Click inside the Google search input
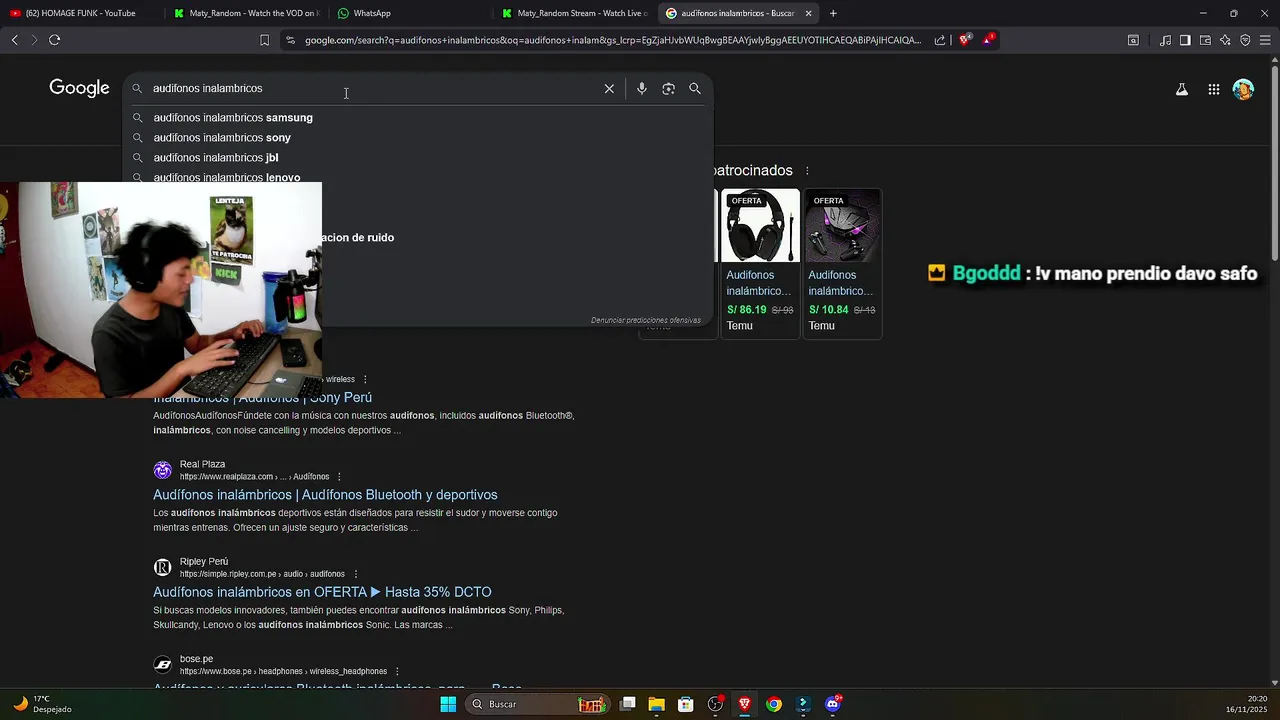Image resolution: width=1280 pixels, height=720 pixels. pyautogui.click(x=375, y=89)
